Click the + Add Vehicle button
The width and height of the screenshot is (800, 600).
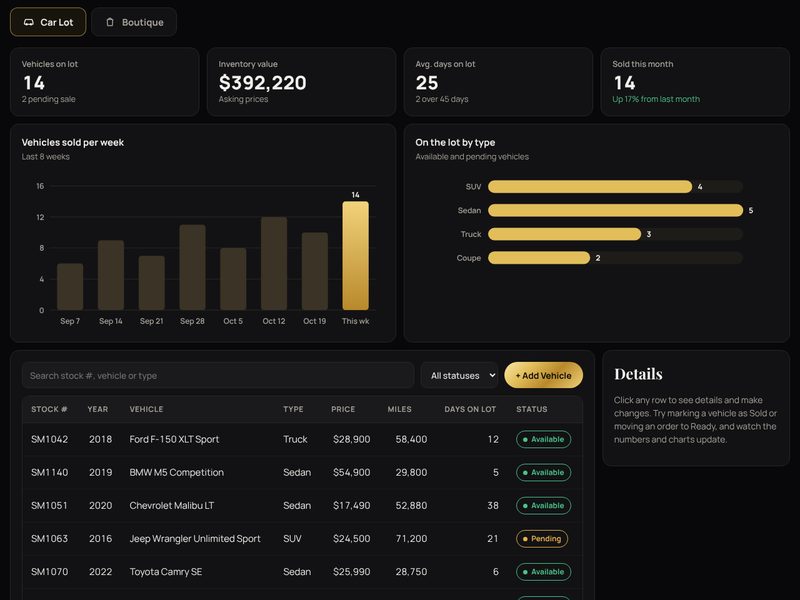tap(543, 376)
